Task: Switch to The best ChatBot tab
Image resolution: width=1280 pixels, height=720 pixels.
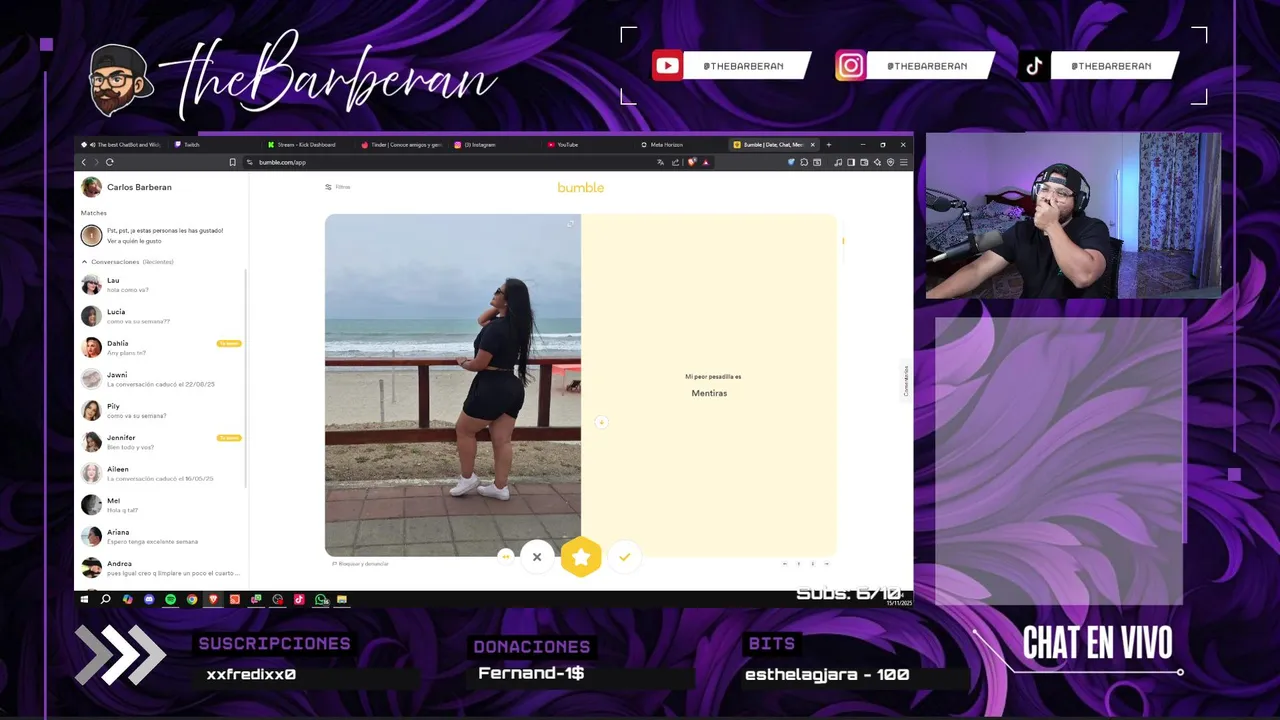Action: coord(122,144)
